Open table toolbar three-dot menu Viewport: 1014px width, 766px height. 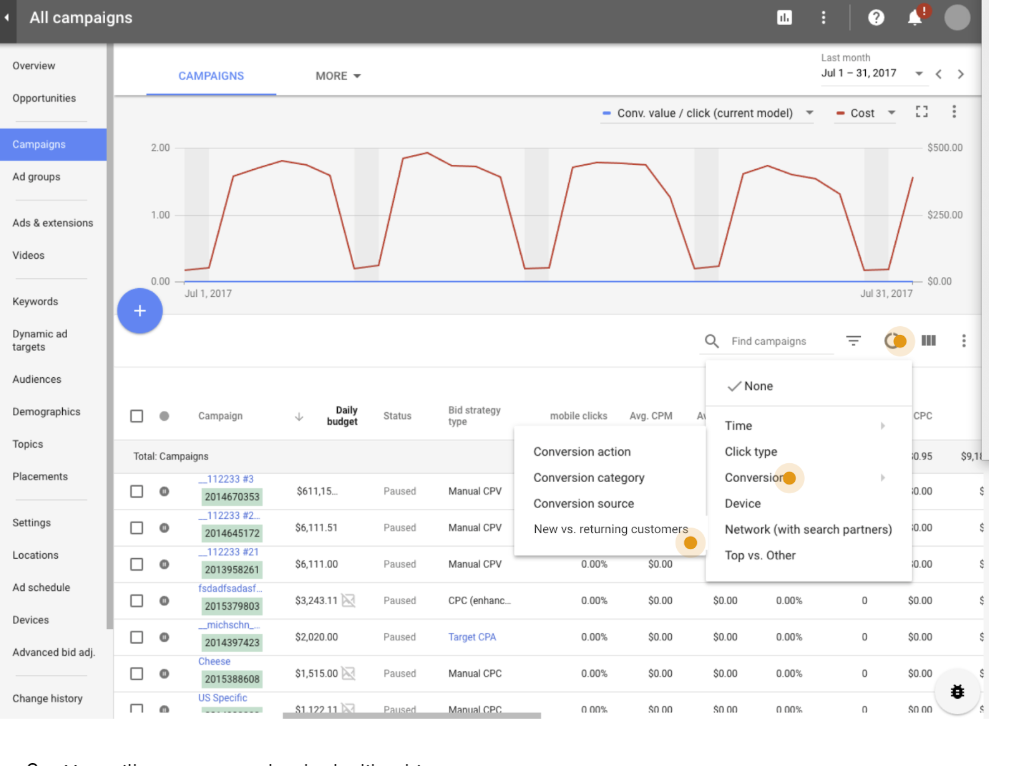(964, 341)
